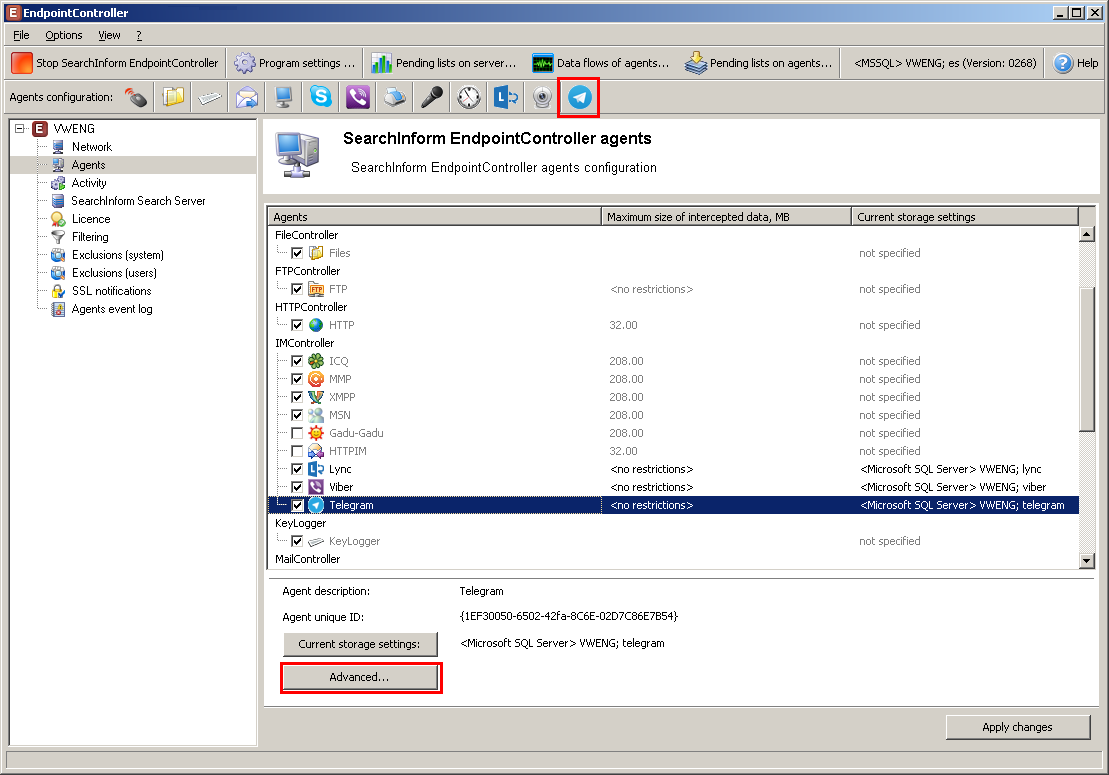This screenshot has width=1109, height=775.
Task: Click the MSSQL VWENG connection info
Action: (x=945, y=63)
